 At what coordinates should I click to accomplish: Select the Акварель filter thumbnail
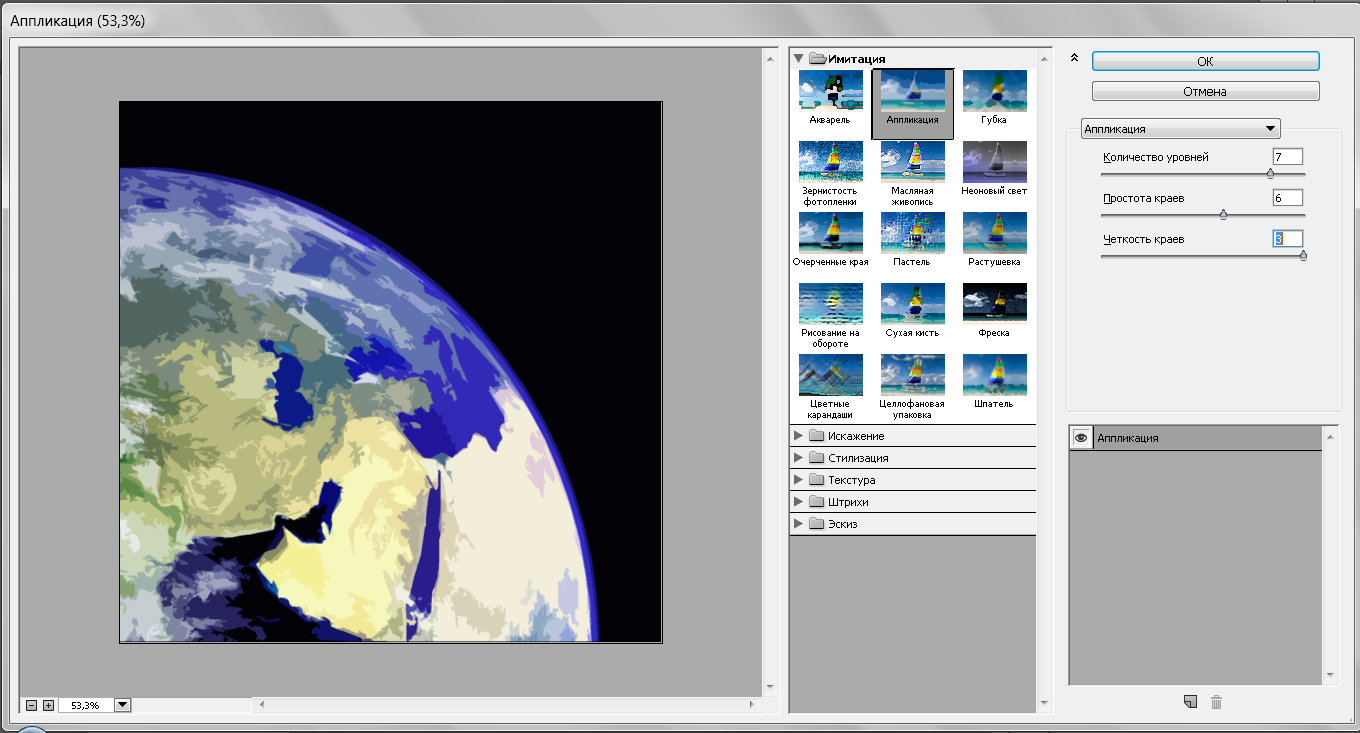(830, 91)
